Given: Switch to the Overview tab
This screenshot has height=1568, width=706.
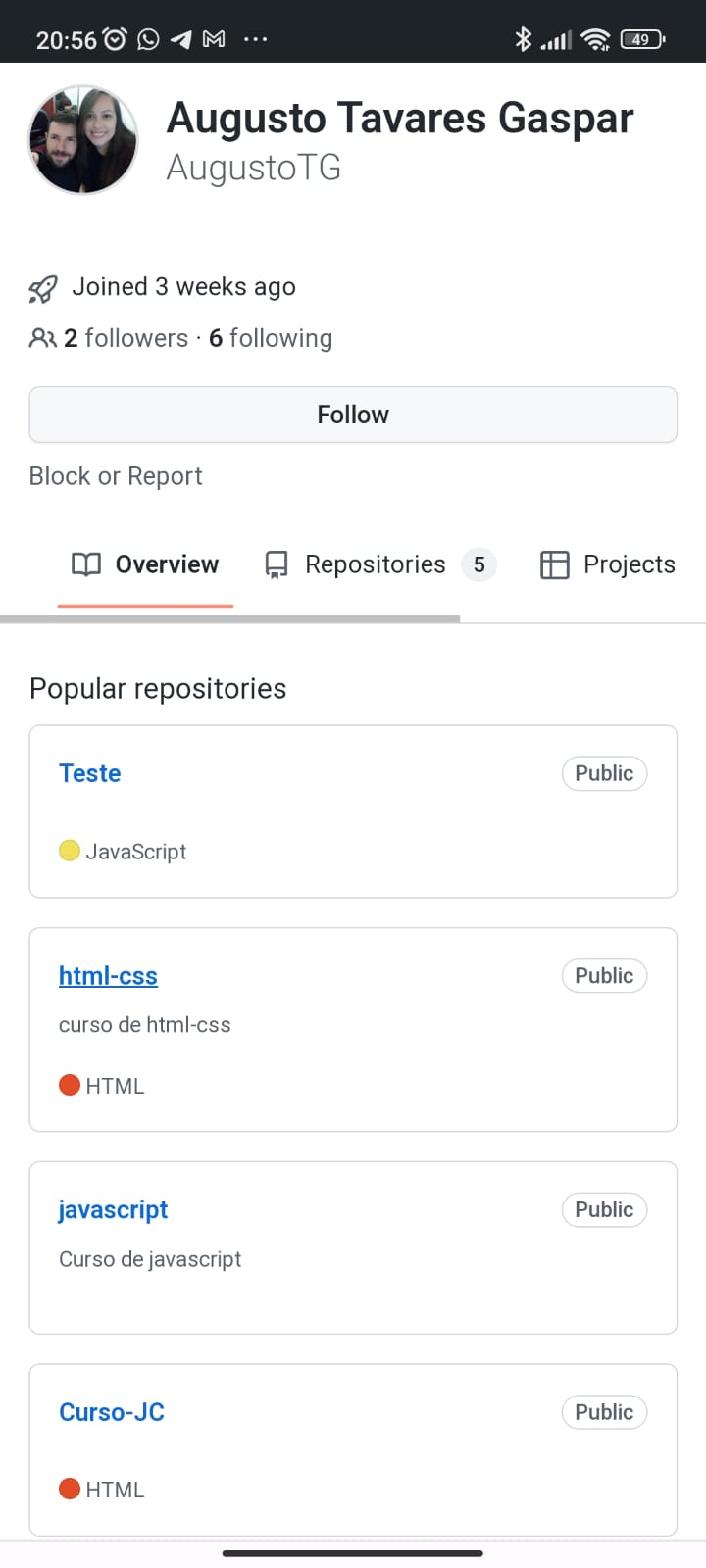Looking at the screenshot, I should (x=145, y=564).
